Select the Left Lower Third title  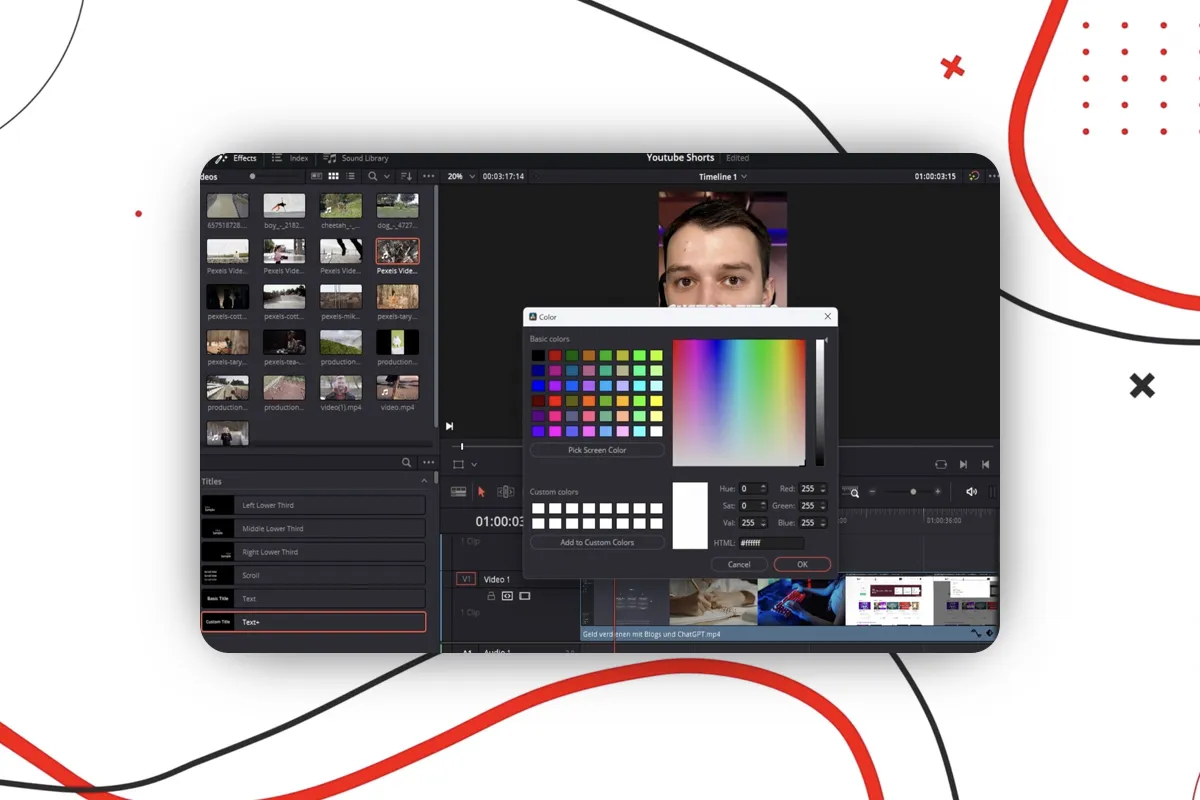point(314,505)
